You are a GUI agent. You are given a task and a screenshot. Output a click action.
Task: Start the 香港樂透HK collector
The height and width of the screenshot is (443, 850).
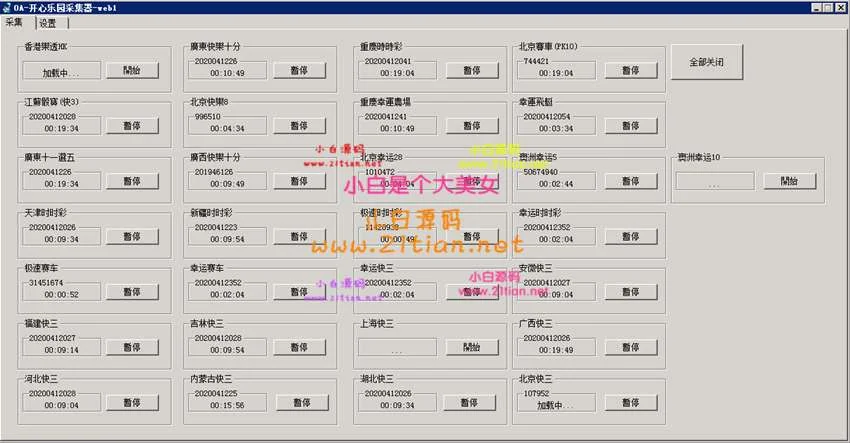132,71
